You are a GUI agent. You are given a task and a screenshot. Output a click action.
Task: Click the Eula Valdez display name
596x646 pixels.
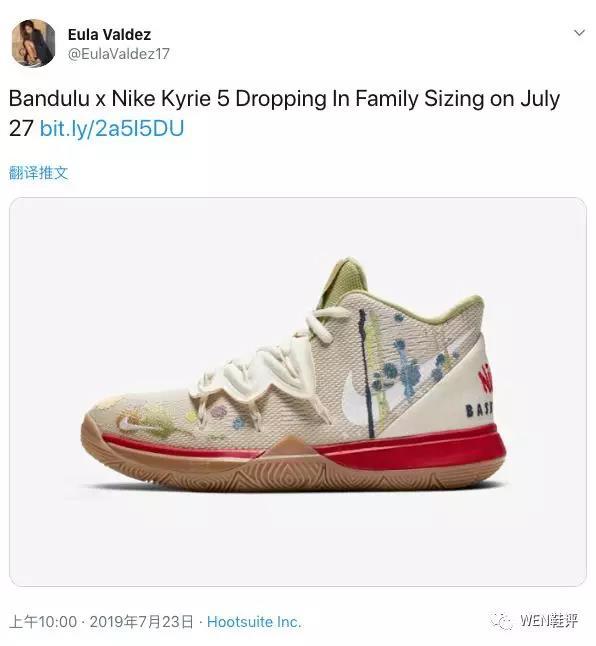coord(109,35)
